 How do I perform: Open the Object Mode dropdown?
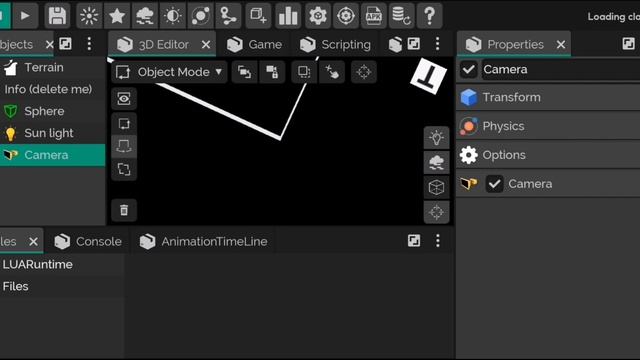[169, 72]
